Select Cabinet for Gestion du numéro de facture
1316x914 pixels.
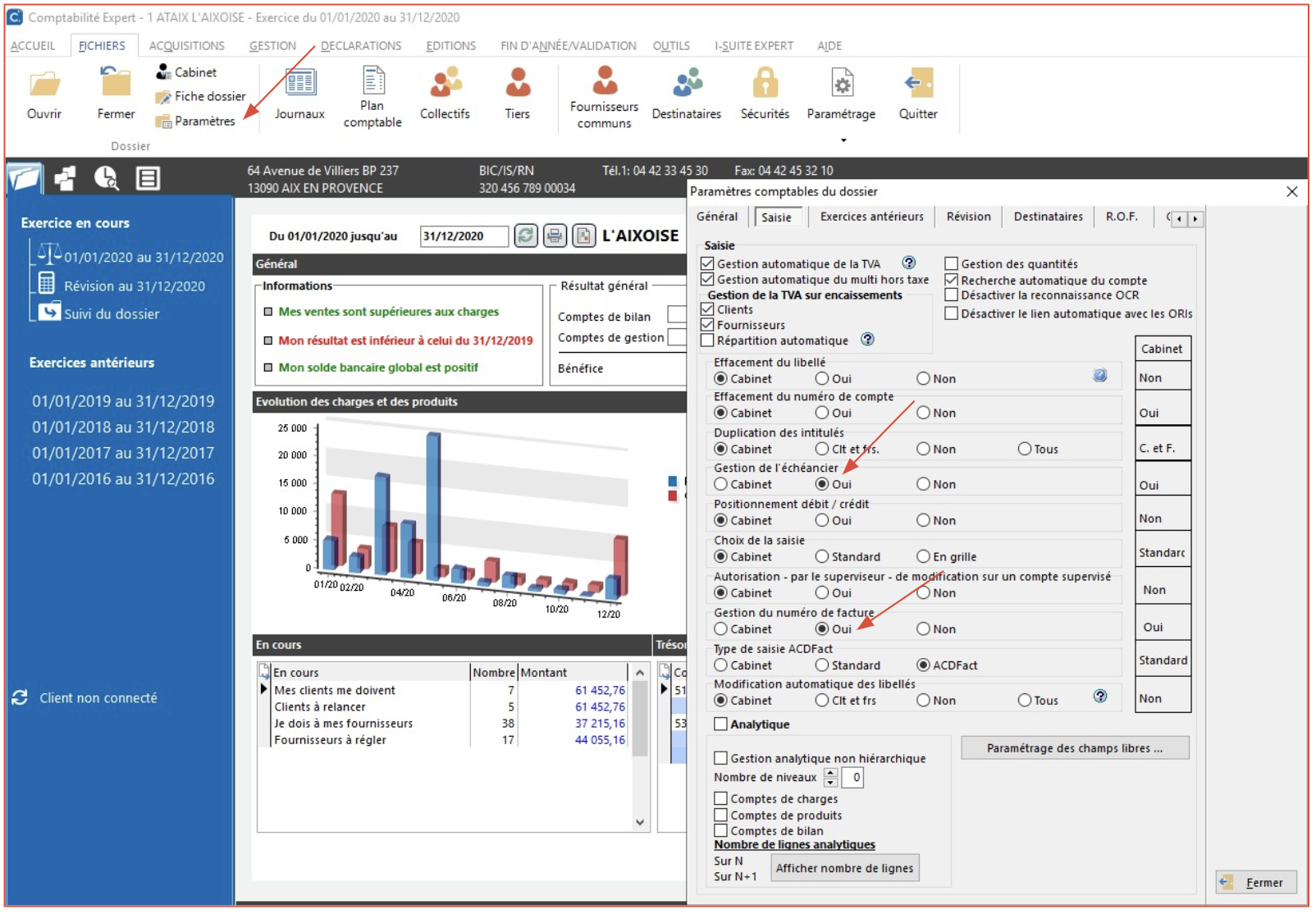point(721,628)
